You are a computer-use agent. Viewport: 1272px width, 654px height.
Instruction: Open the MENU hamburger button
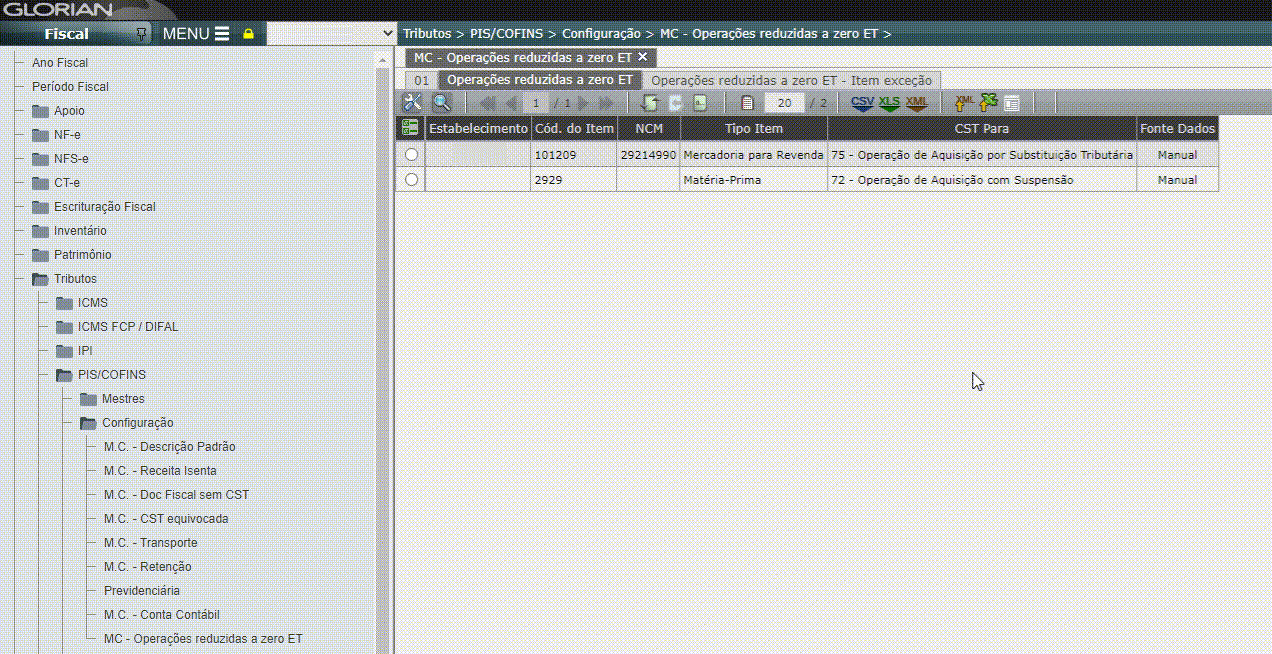coord(196,34)
